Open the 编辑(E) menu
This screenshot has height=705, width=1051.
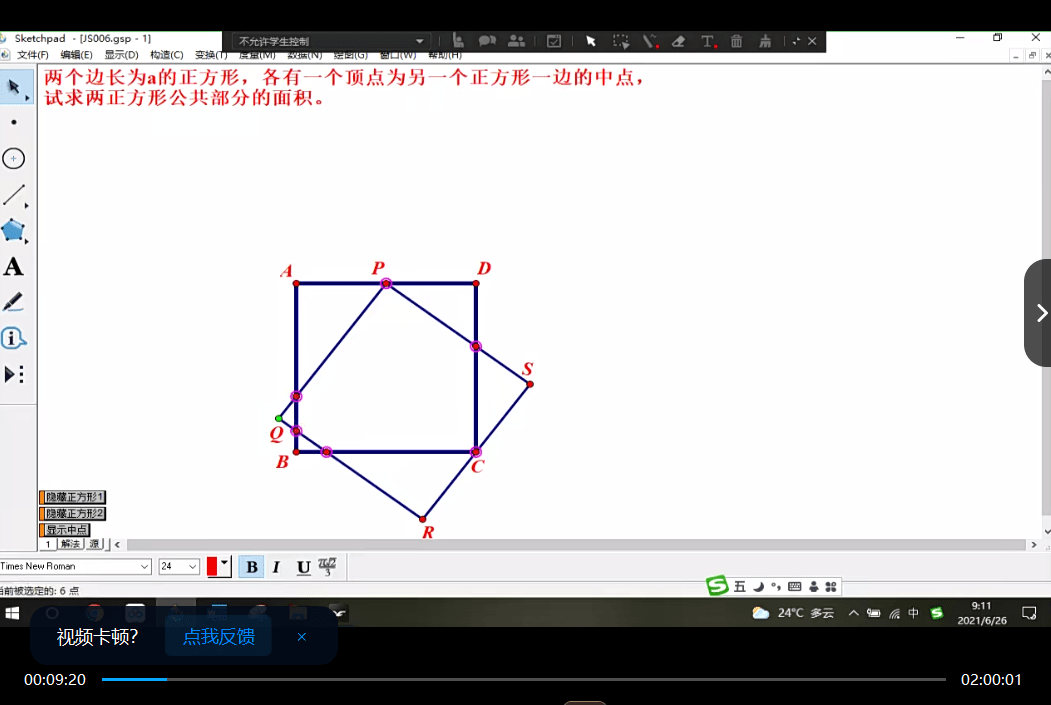(x=76, y=55)
